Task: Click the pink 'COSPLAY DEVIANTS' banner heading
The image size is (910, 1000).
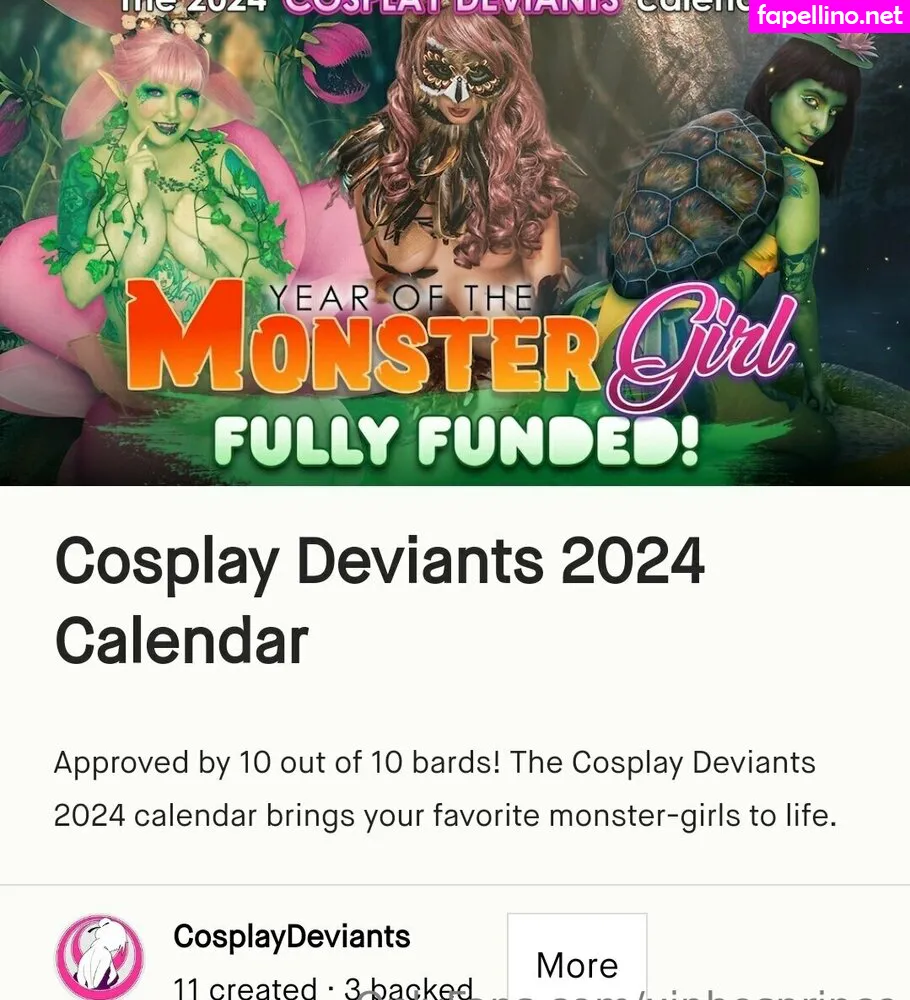Action: 451,6
